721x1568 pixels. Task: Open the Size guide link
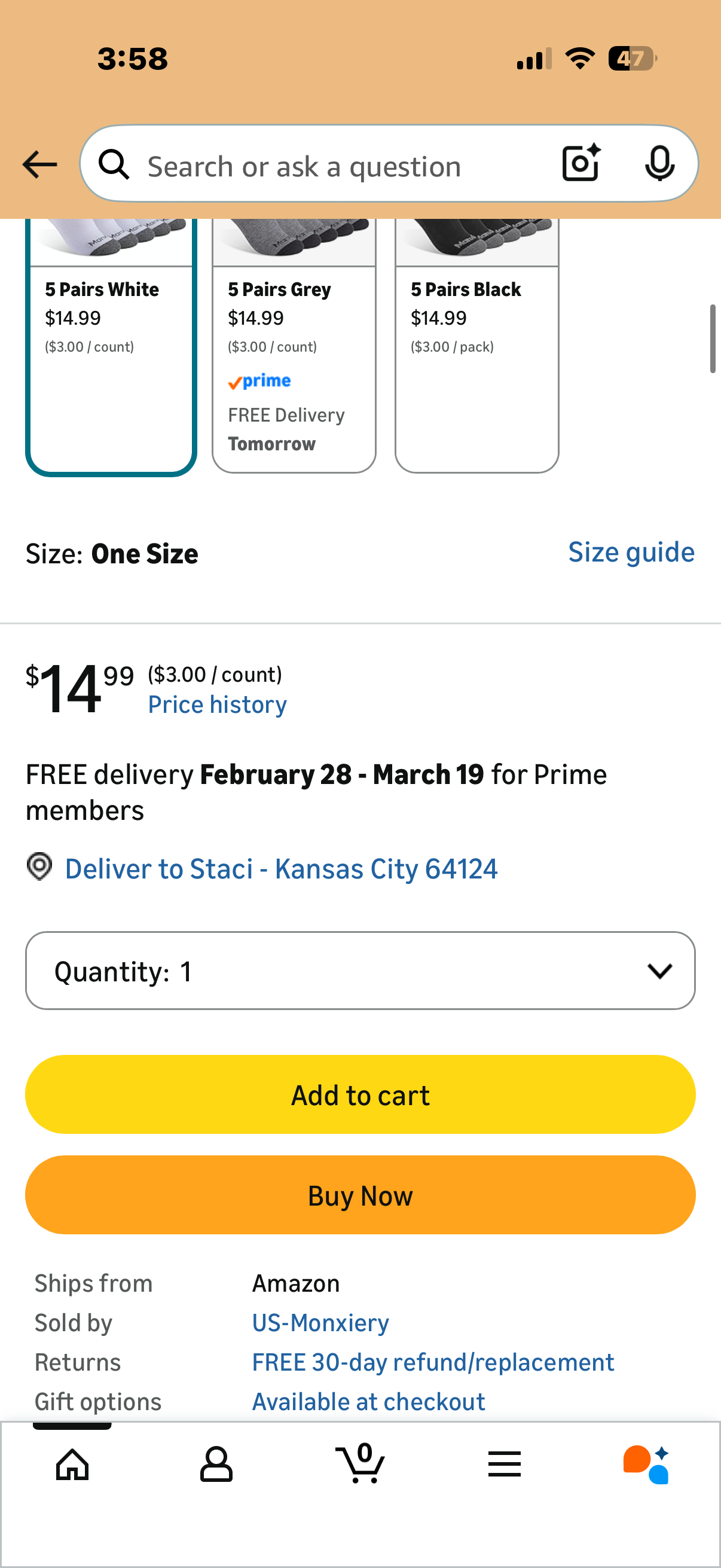[x=631, y=552]
